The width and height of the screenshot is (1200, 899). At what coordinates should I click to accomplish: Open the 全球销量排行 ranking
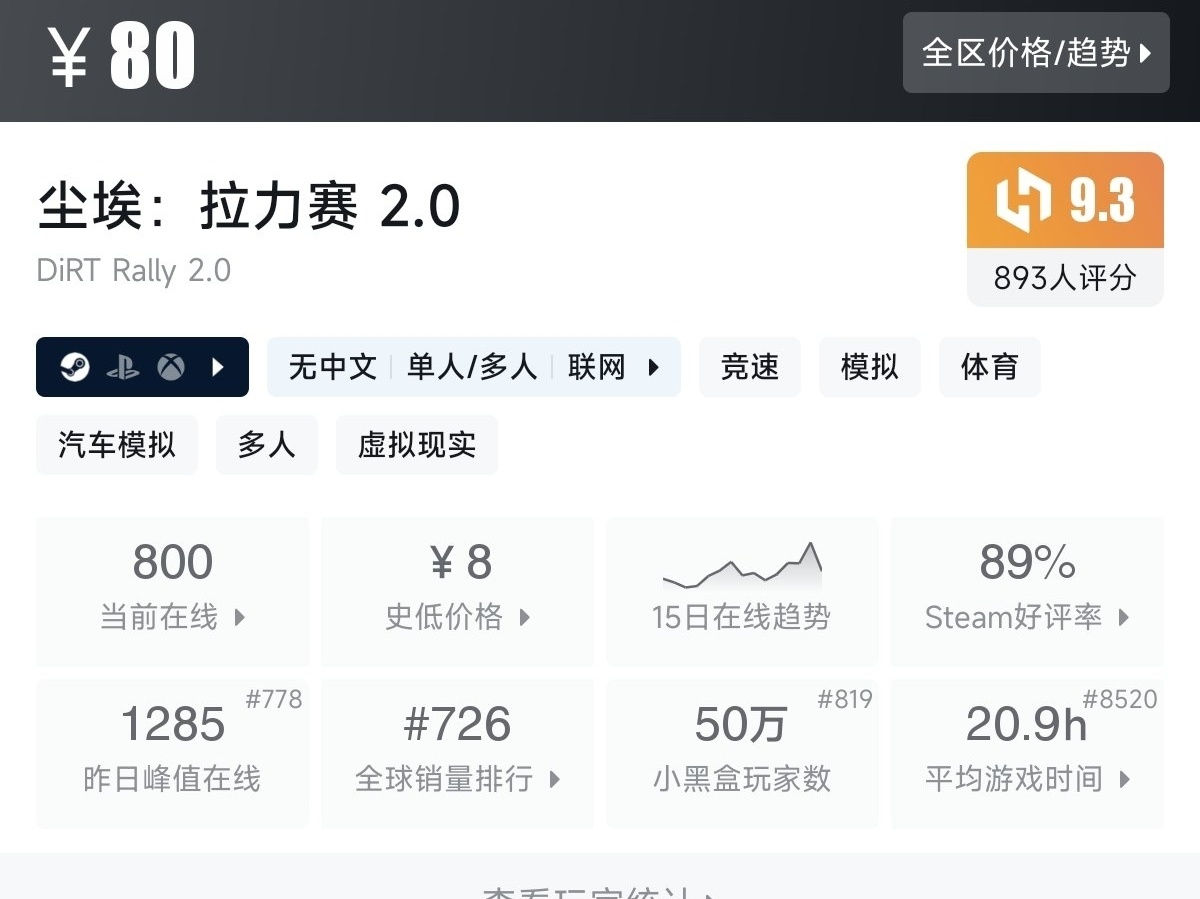coord(457,754)
